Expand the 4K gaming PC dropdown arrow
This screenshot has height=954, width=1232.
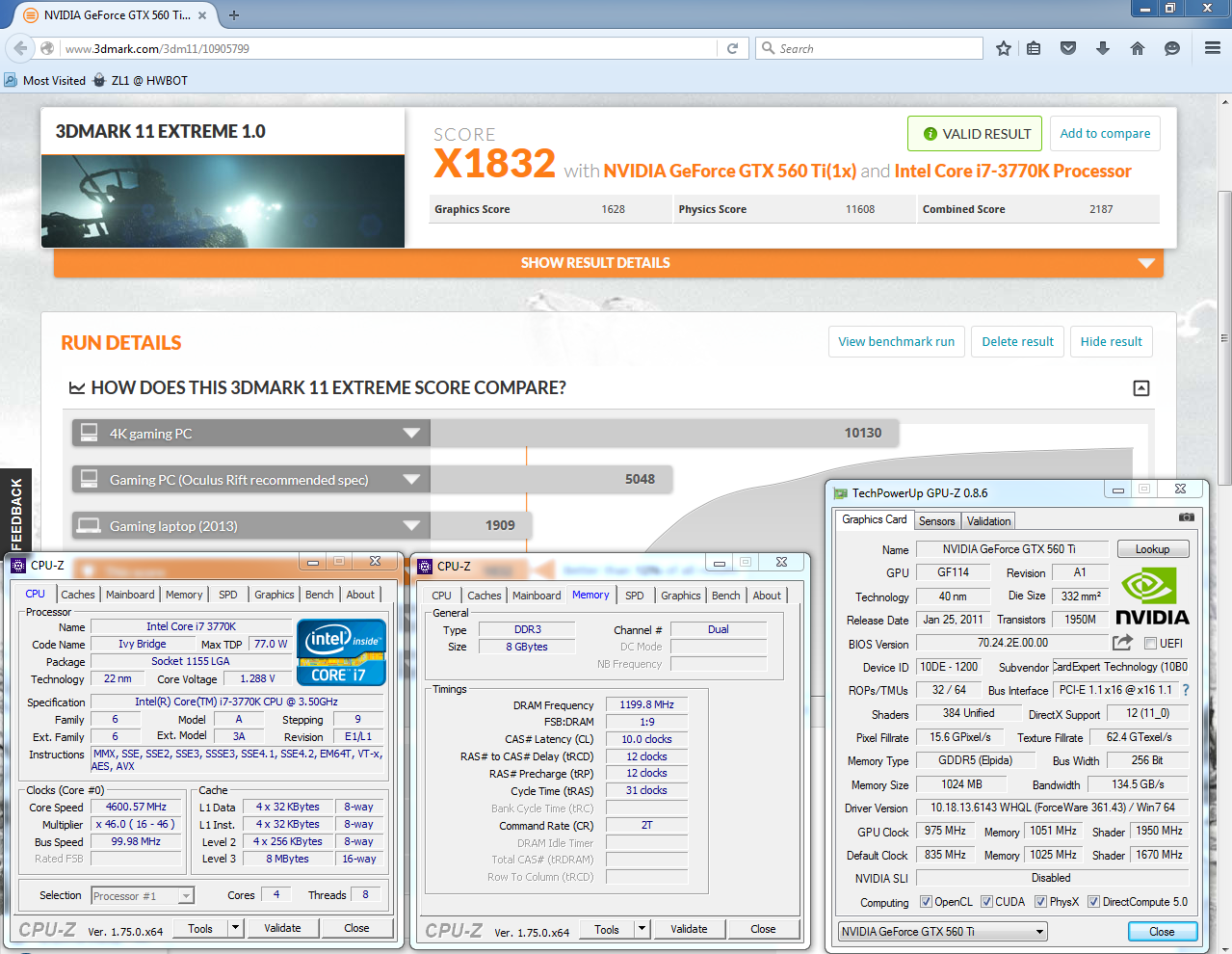(411, 433)
